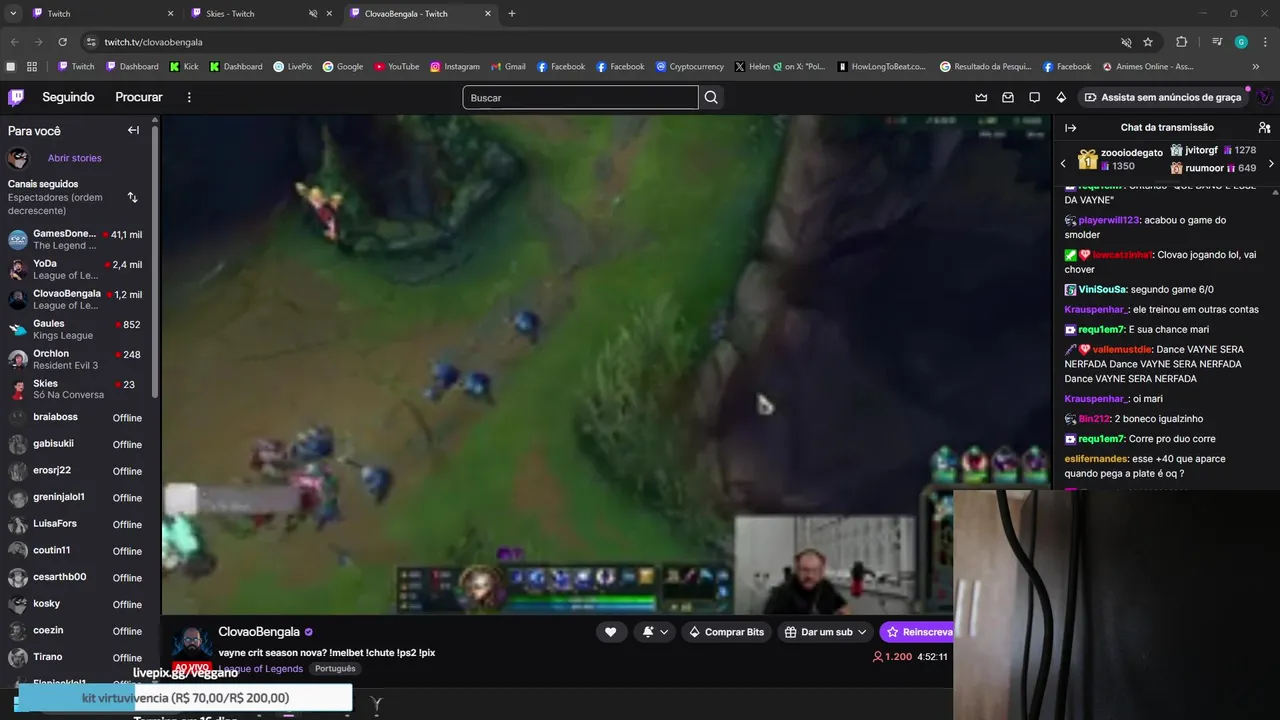Click the Português language tag

(335, 668)
